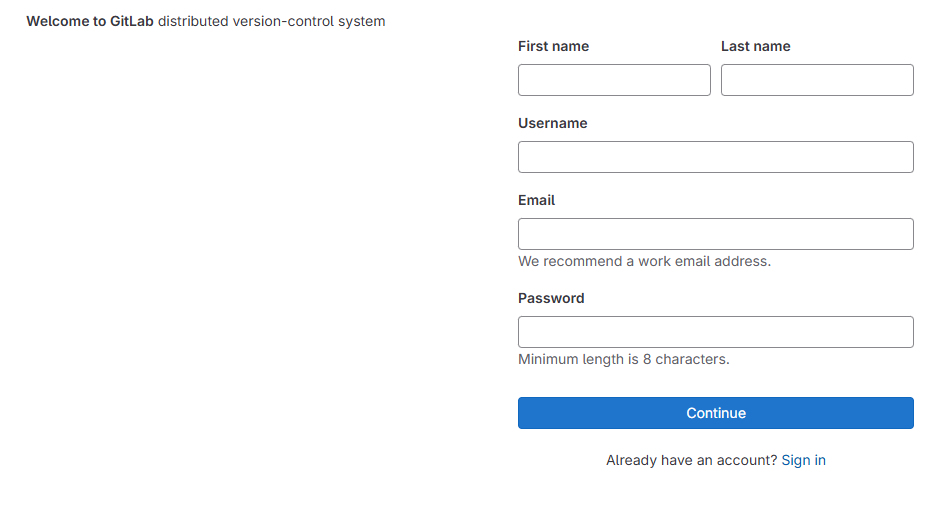Click the work email recommendation hint
The image size is (943, 507).
(644, 261)
